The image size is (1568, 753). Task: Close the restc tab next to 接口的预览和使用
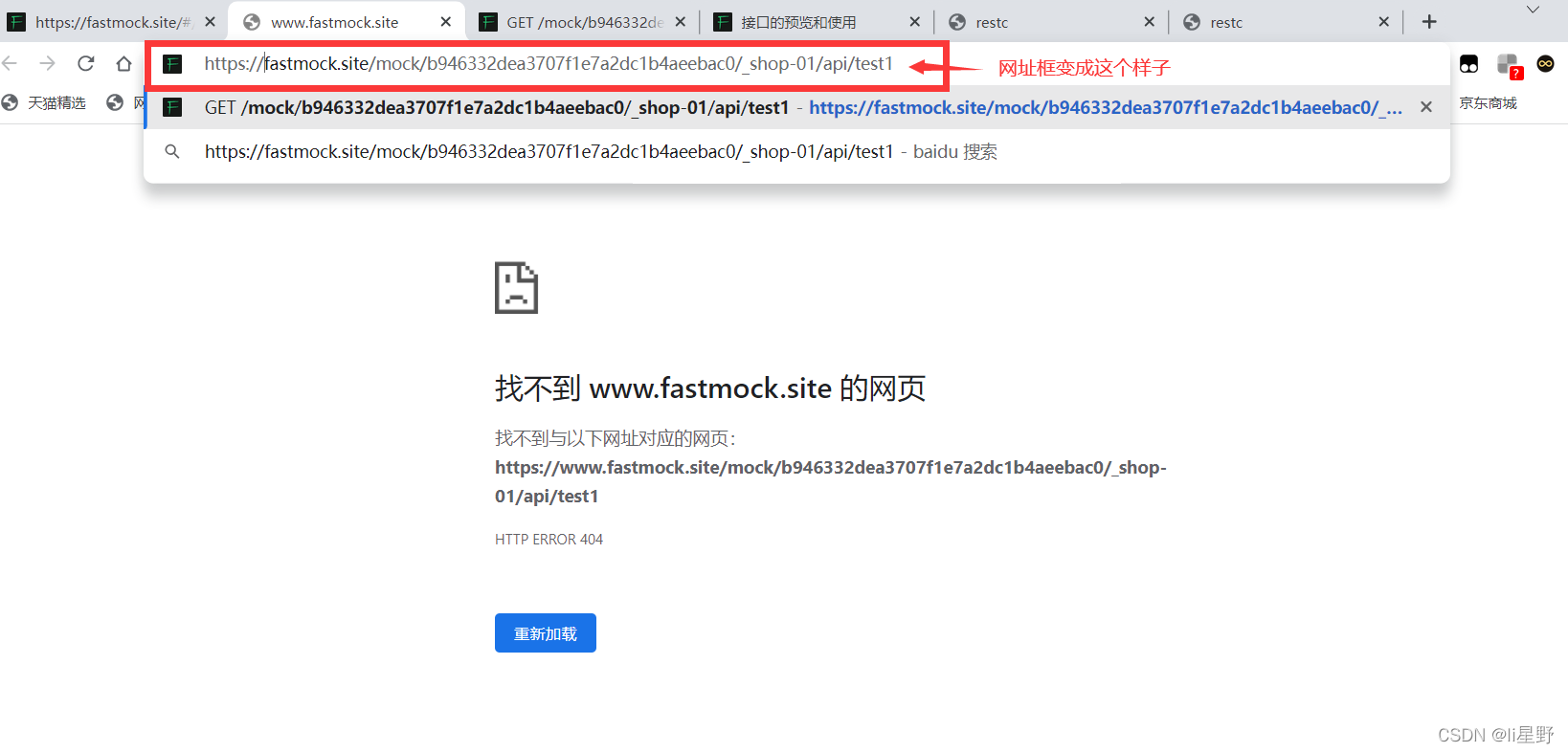point(1150,22)
